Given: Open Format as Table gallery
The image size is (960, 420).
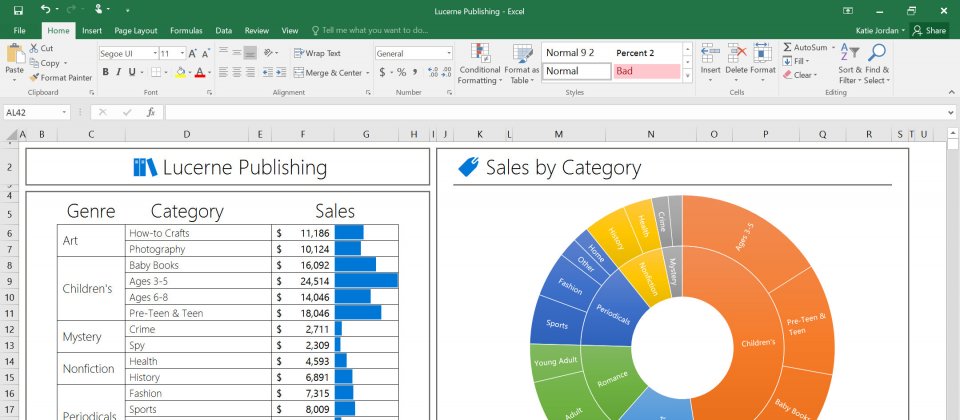Looking at the screenshot, I should pos(522,64).
